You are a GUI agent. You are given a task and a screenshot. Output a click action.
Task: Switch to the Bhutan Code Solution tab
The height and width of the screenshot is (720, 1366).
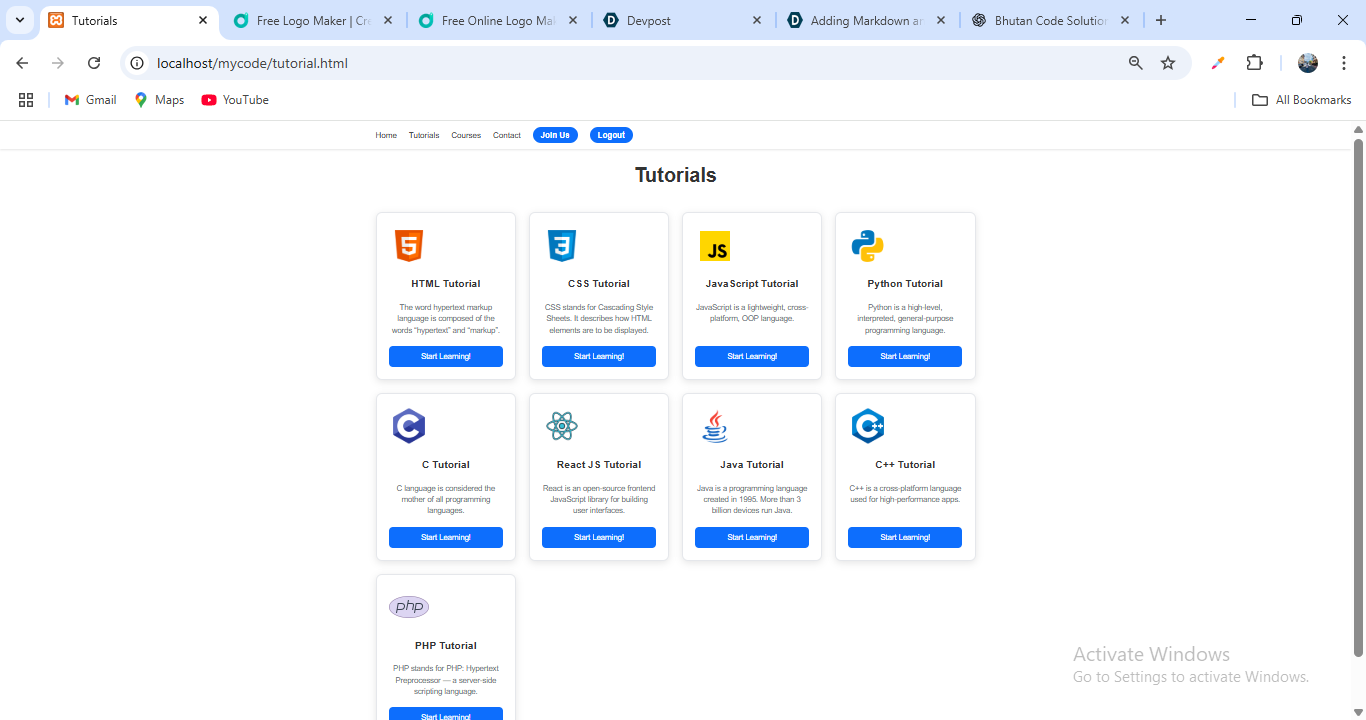1051,20
